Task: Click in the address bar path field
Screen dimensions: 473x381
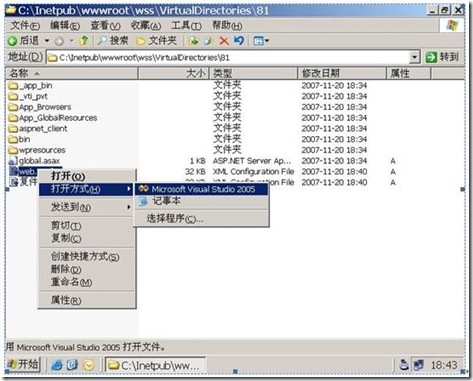Action: pos(228,58)
